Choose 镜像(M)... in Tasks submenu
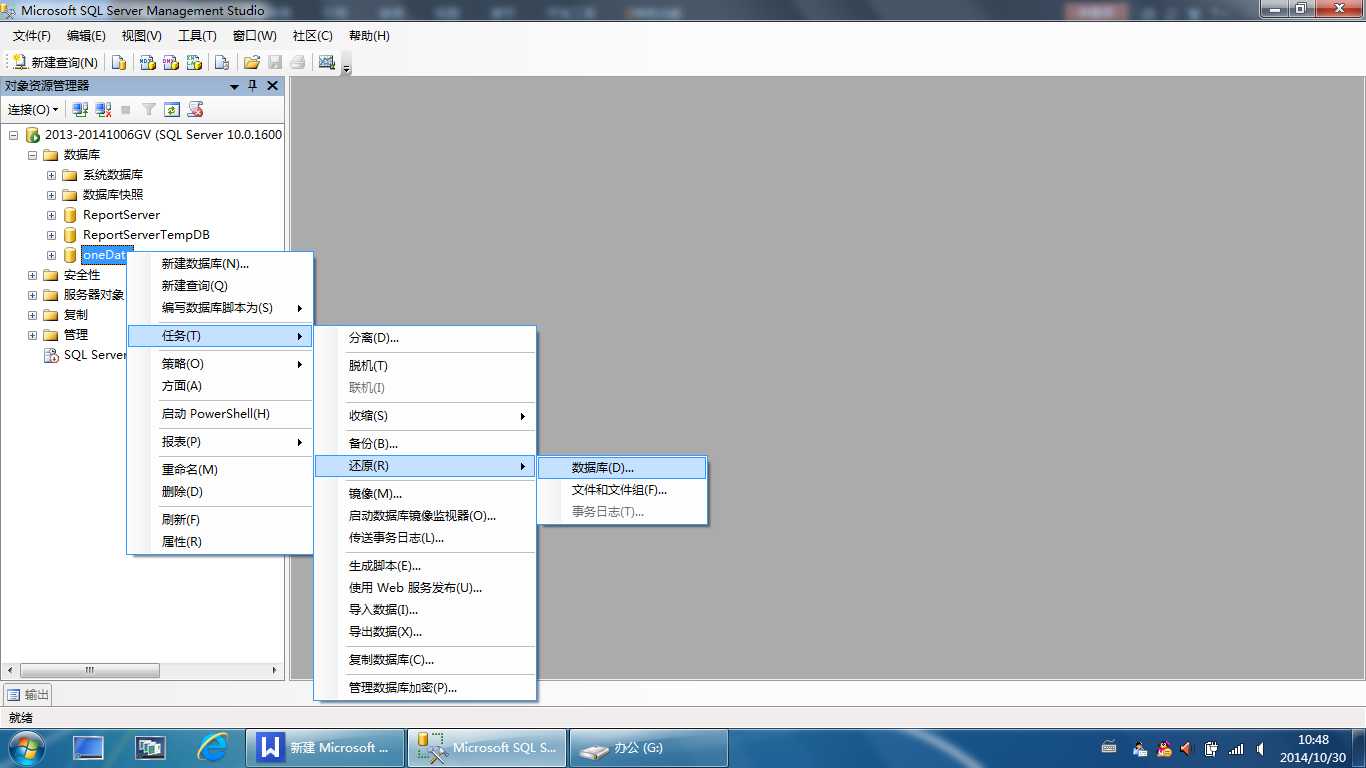1366x768 pixels. coord(425,494)
